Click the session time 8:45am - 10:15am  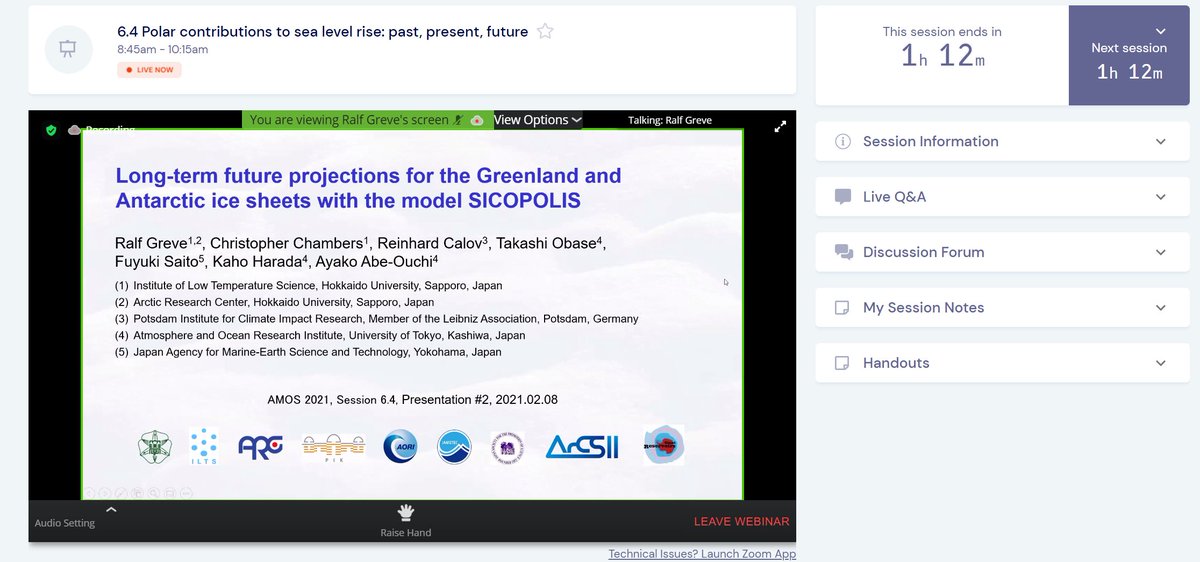[162, 50]
